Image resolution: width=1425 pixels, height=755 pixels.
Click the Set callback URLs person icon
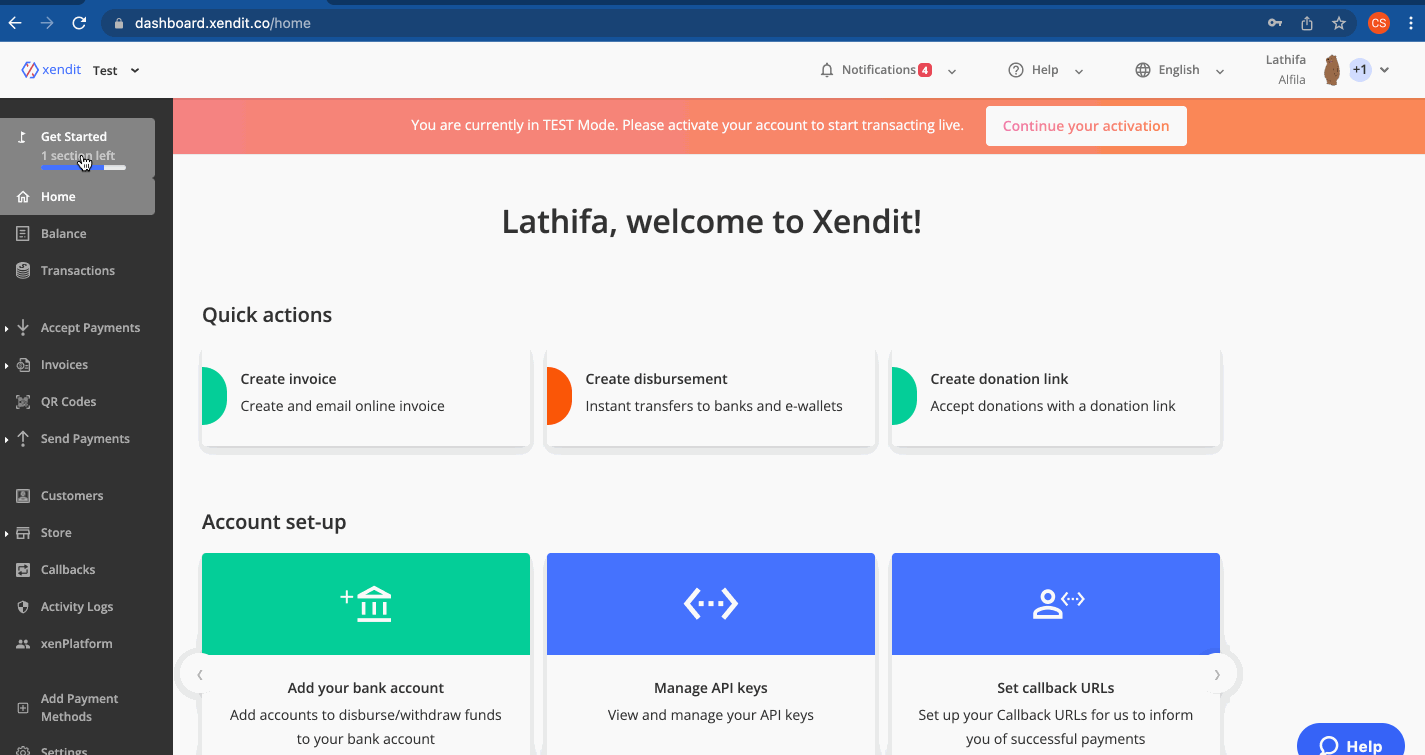(1058, 604)
